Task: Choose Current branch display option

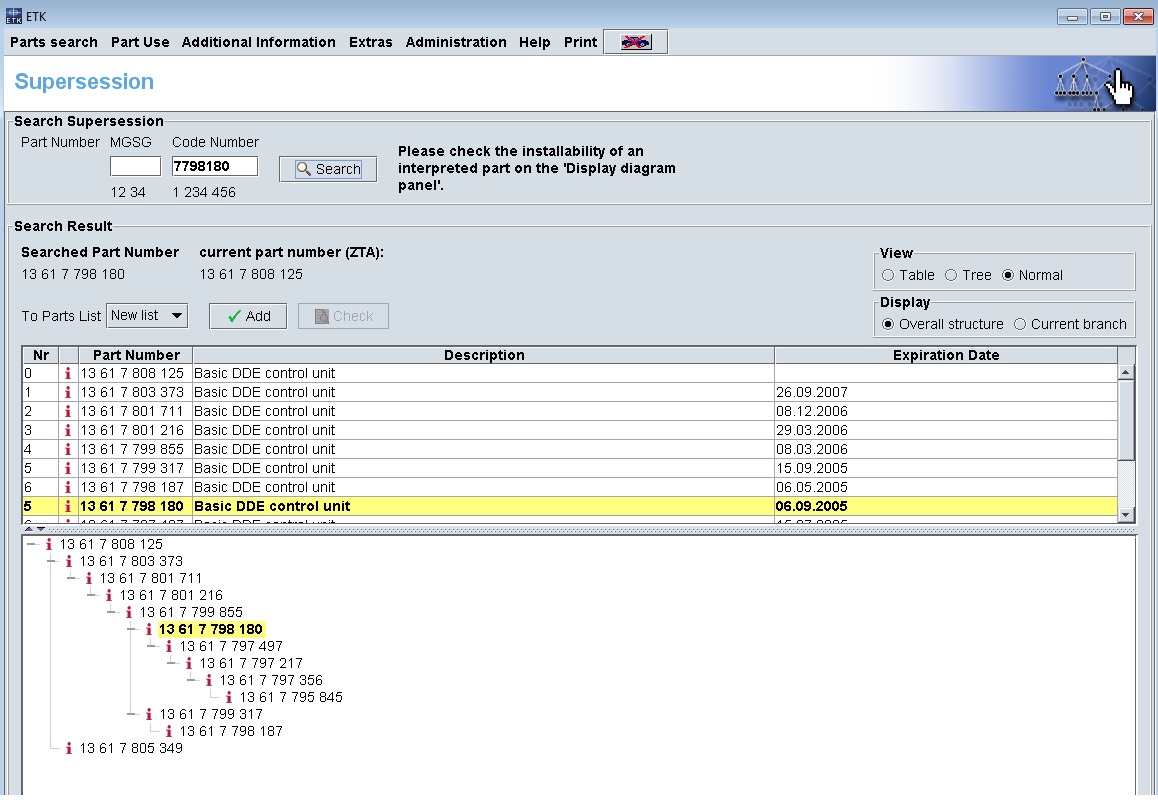Action: point(1020,324)
